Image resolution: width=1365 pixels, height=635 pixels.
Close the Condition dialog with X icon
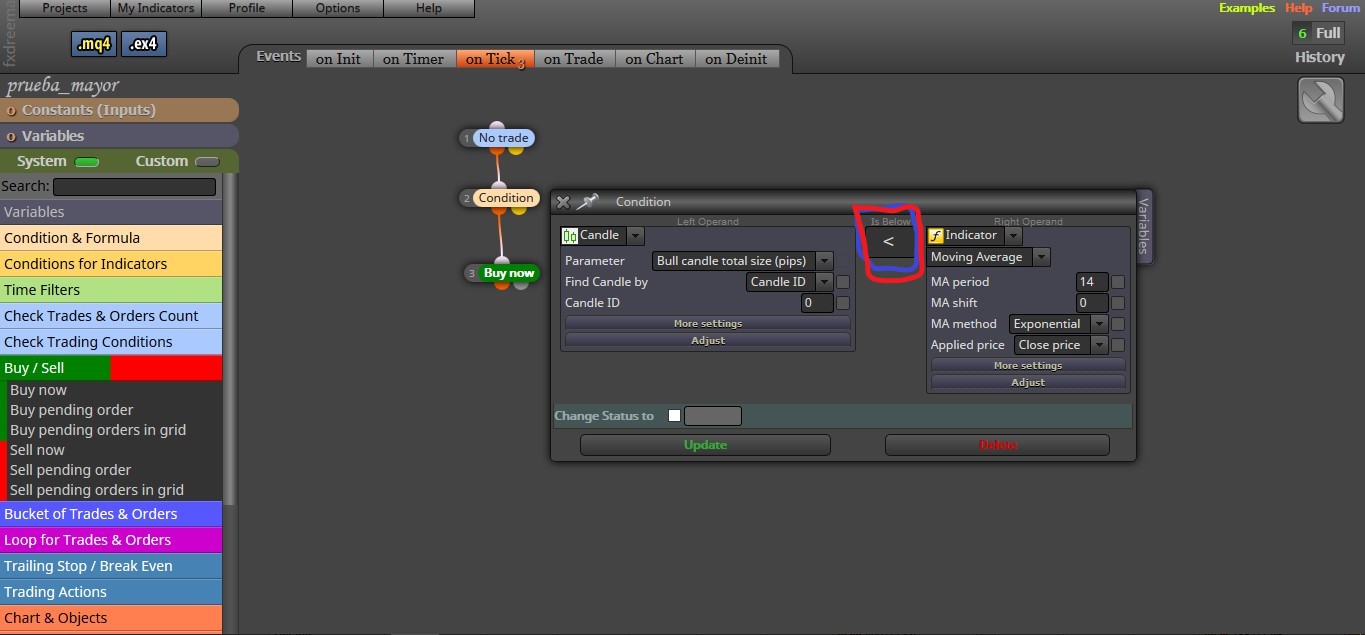(x=563, y=202)
